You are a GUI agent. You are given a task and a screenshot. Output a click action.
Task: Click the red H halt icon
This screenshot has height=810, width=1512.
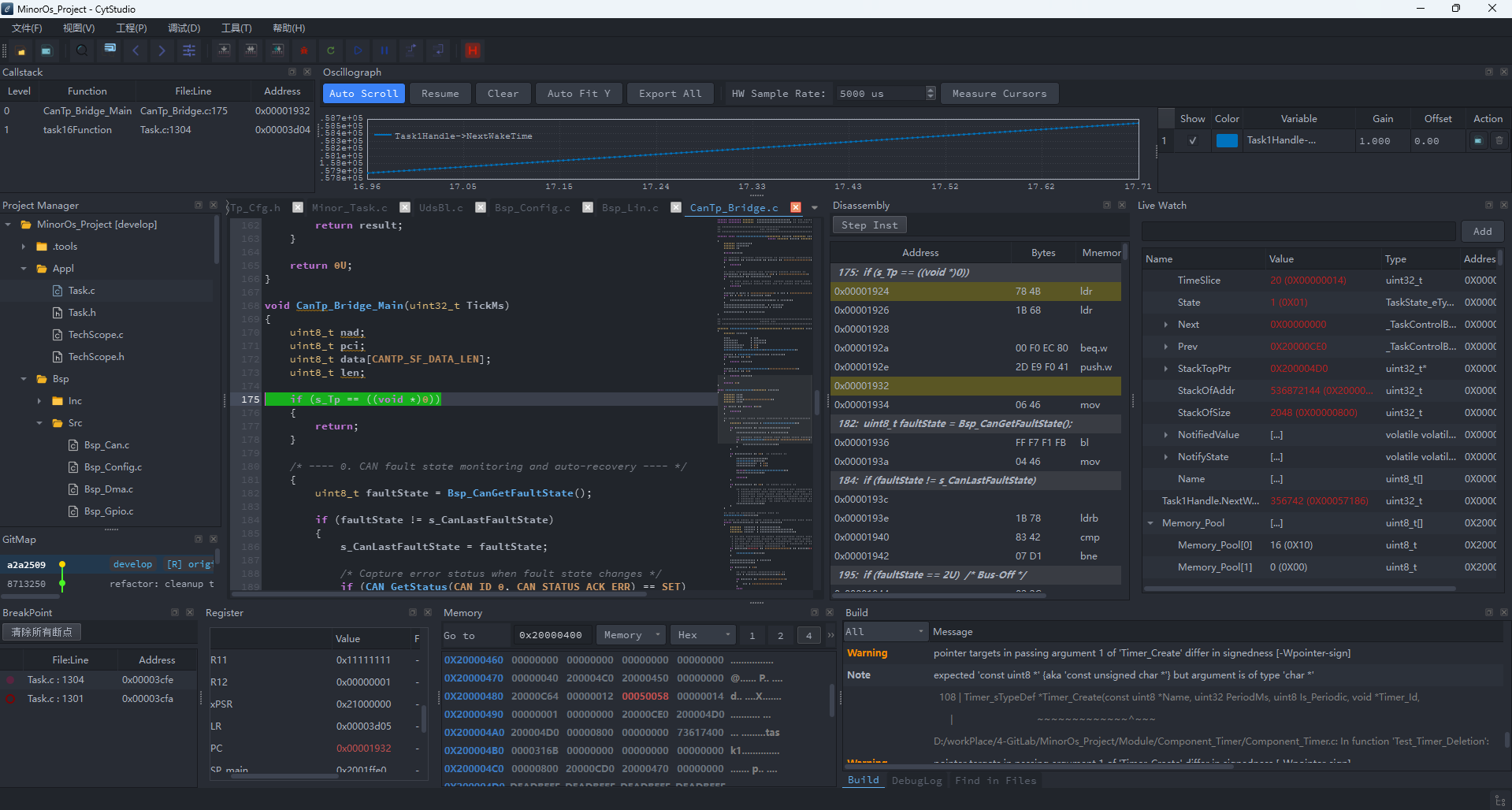coord(473,50)
